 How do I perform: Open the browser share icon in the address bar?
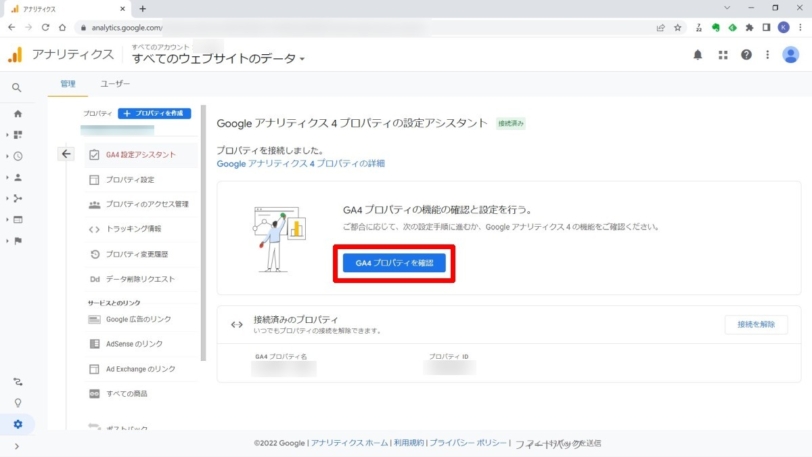pyautogui.click(x=660, y=28)
